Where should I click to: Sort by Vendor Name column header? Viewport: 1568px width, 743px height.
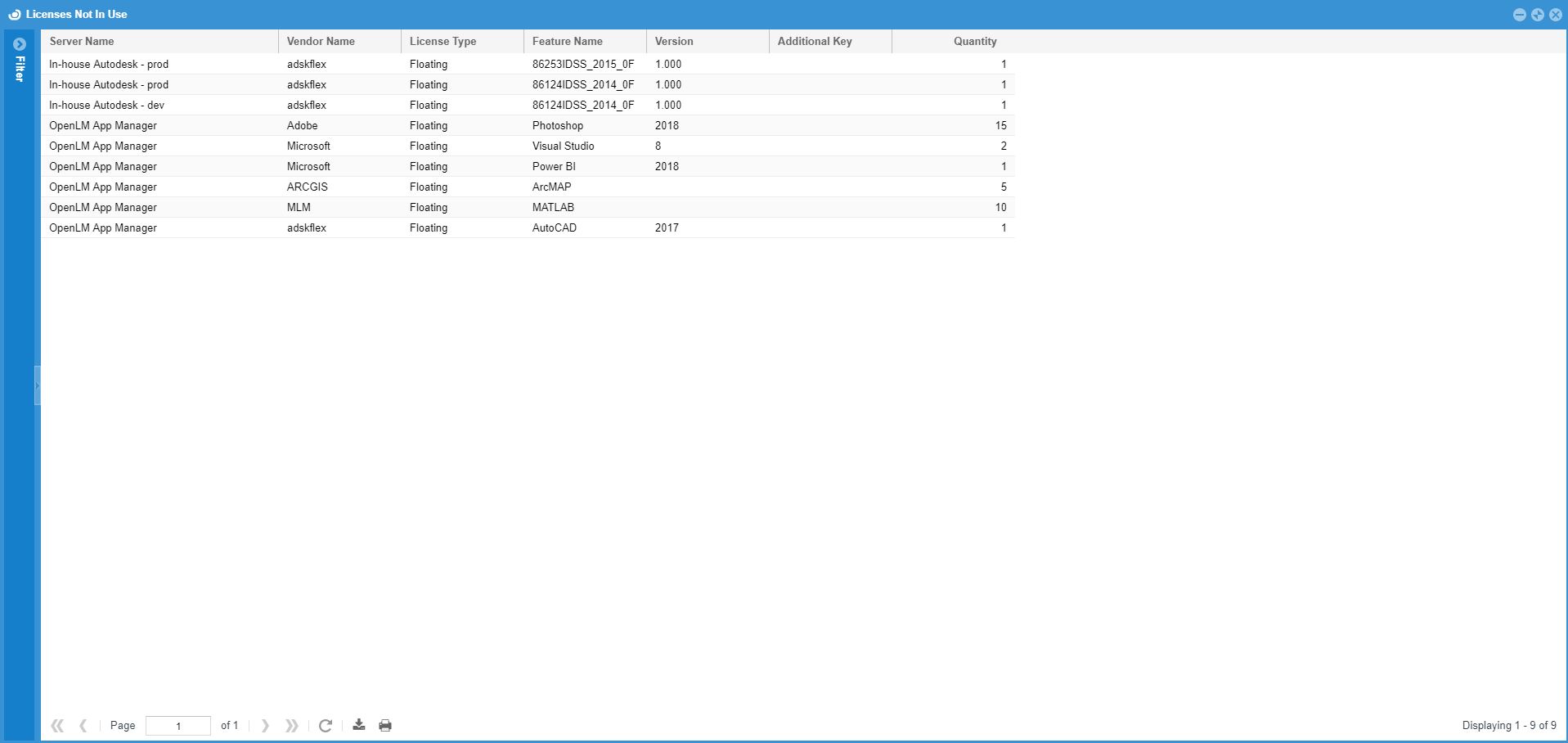(321, 42)
